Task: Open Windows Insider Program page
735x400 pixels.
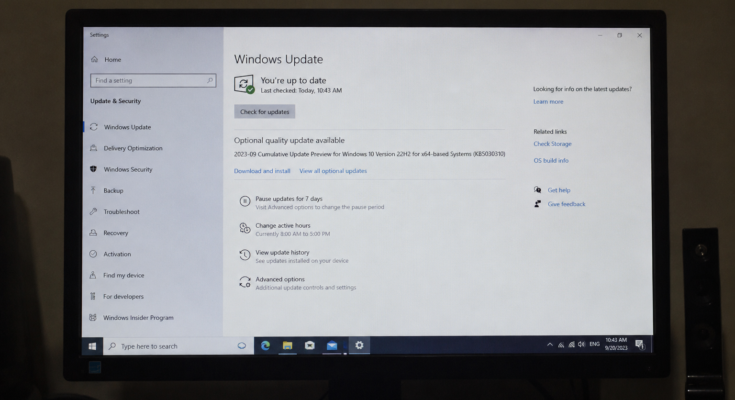Action: tap(138, 317)
